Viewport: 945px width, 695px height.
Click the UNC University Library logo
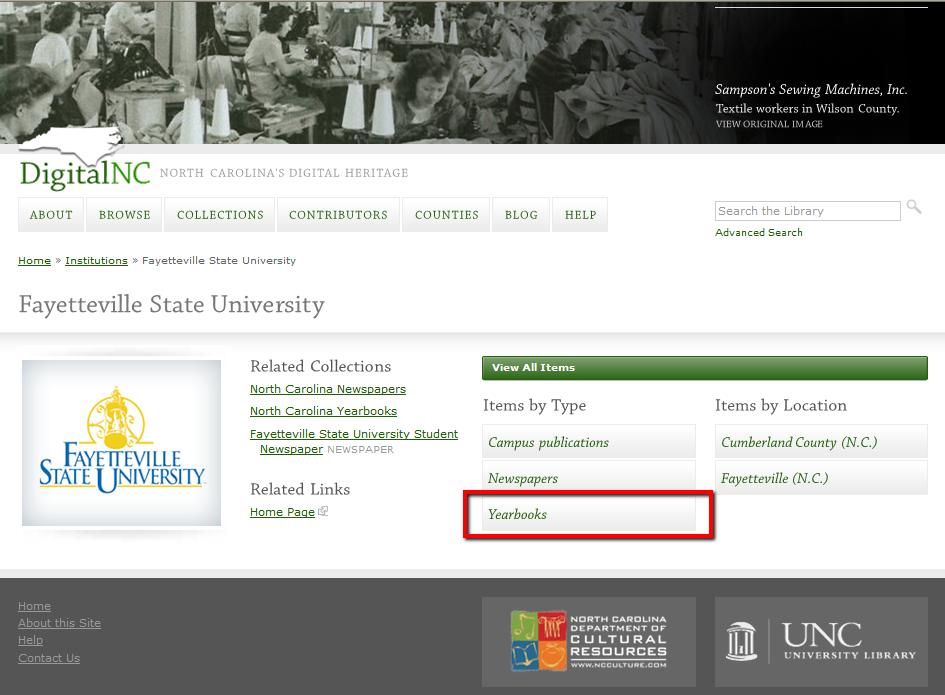pos(820,641)
